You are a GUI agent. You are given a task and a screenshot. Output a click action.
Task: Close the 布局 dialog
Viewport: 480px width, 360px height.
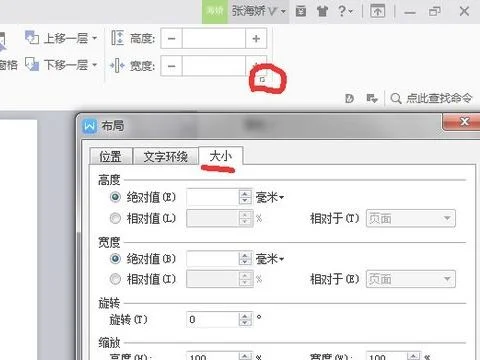tap(463, 122)
